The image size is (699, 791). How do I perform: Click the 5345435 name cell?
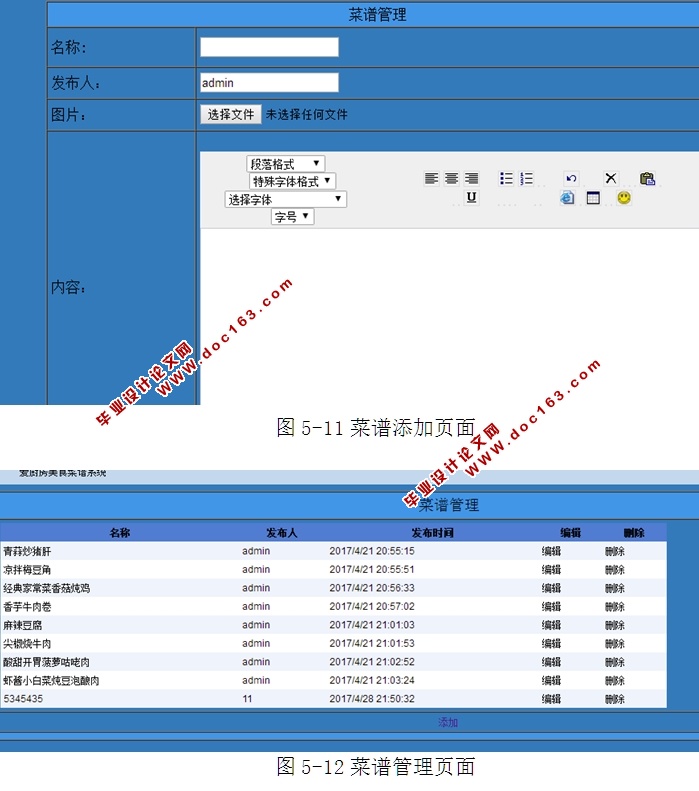(x=23, y=699)
